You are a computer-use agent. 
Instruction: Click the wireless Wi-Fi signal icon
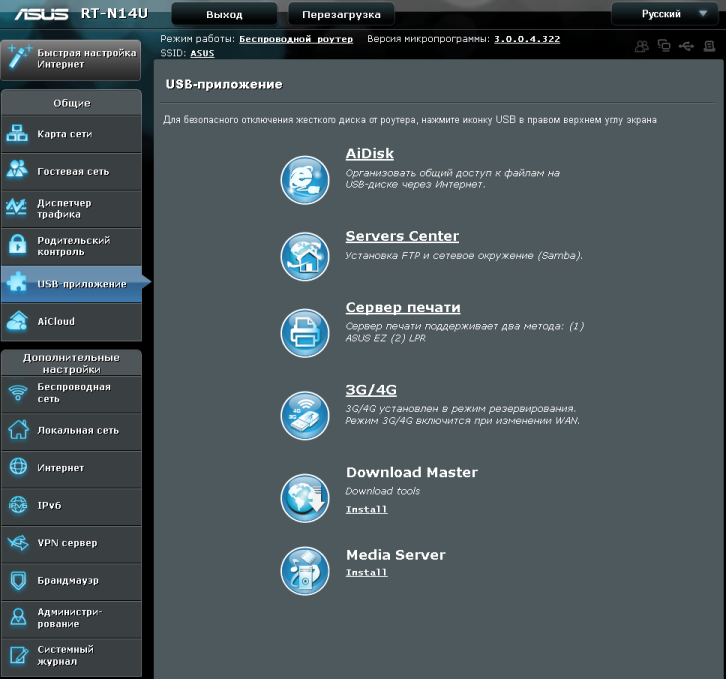[x=18, y=393]
